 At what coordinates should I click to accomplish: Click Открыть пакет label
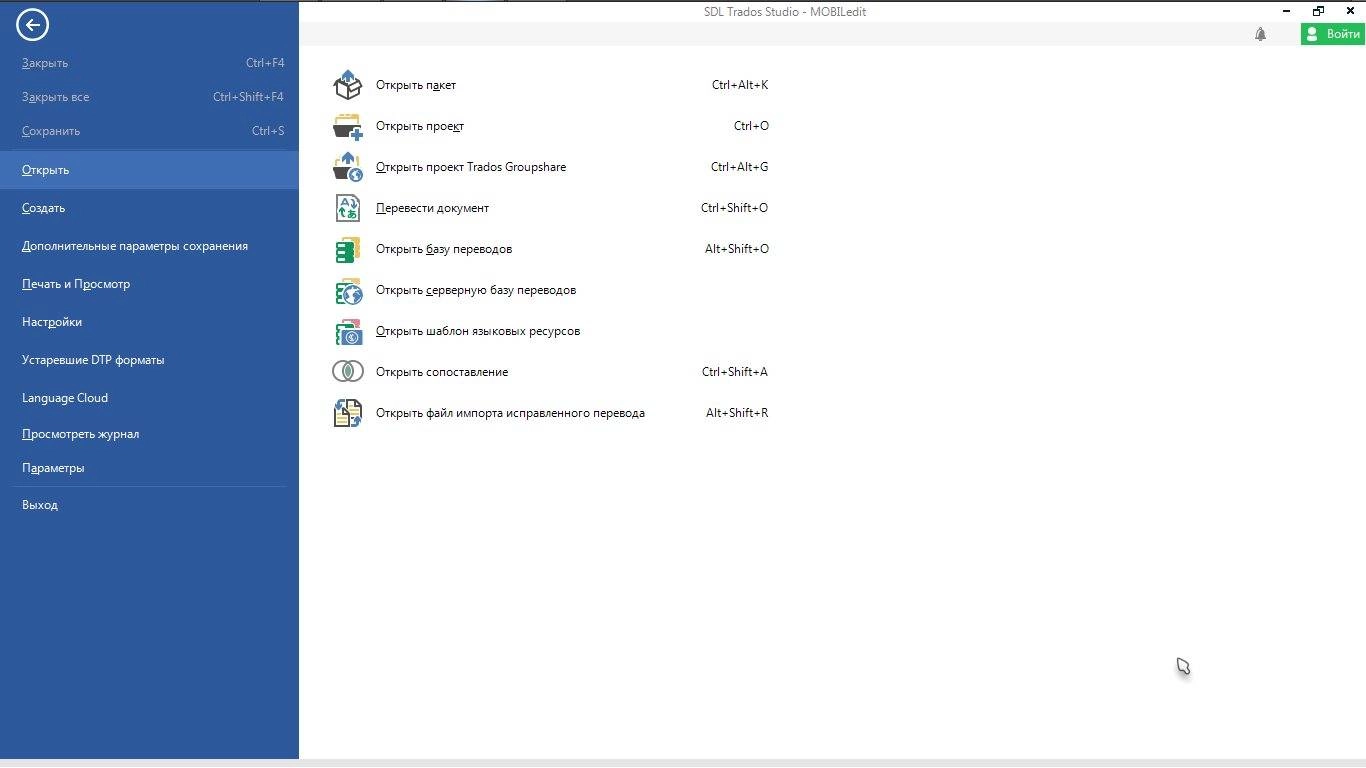[x=416, y=85]
